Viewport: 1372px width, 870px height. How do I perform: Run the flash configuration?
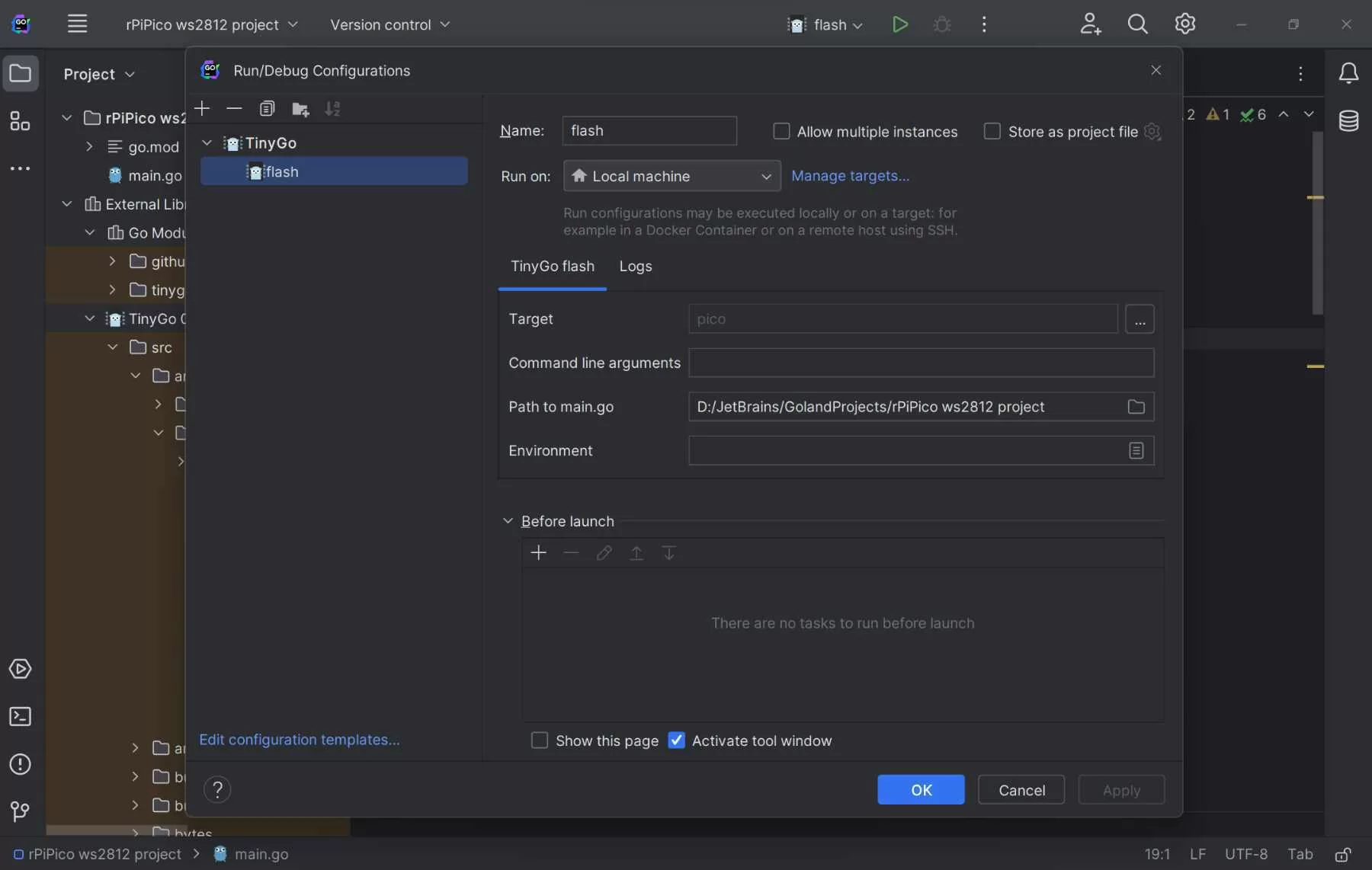tap(899, 24)
